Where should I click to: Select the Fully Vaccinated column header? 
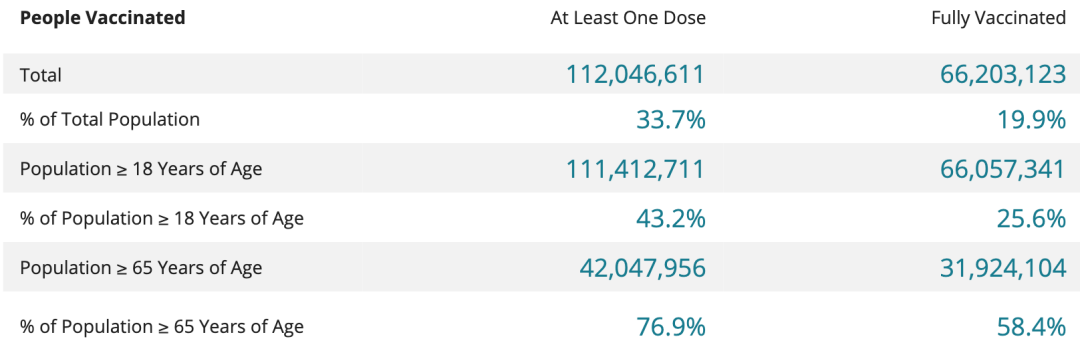click(x=999, y=19)
